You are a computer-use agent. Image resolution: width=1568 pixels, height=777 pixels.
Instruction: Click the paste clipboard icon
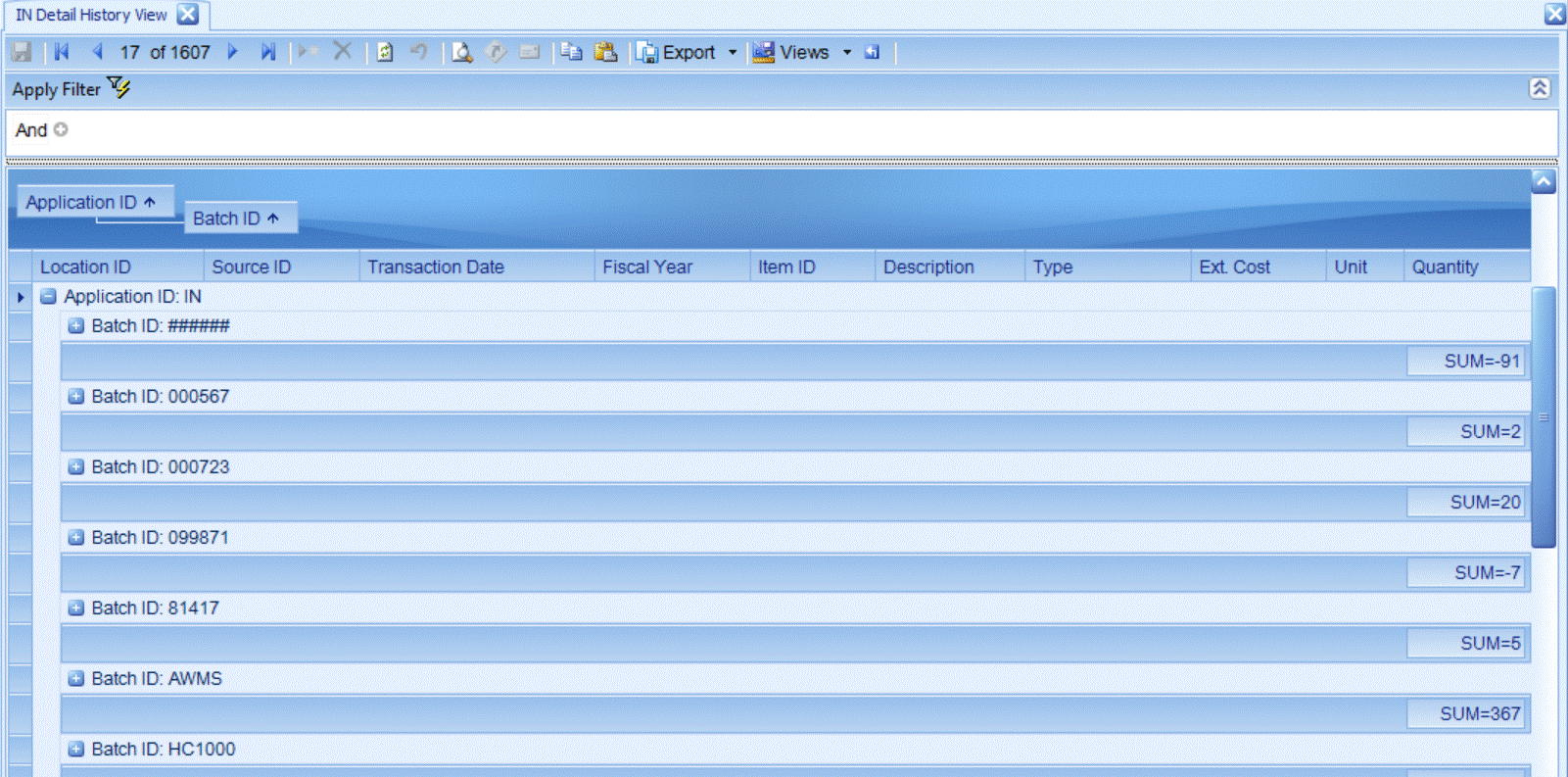click(606, 52)
